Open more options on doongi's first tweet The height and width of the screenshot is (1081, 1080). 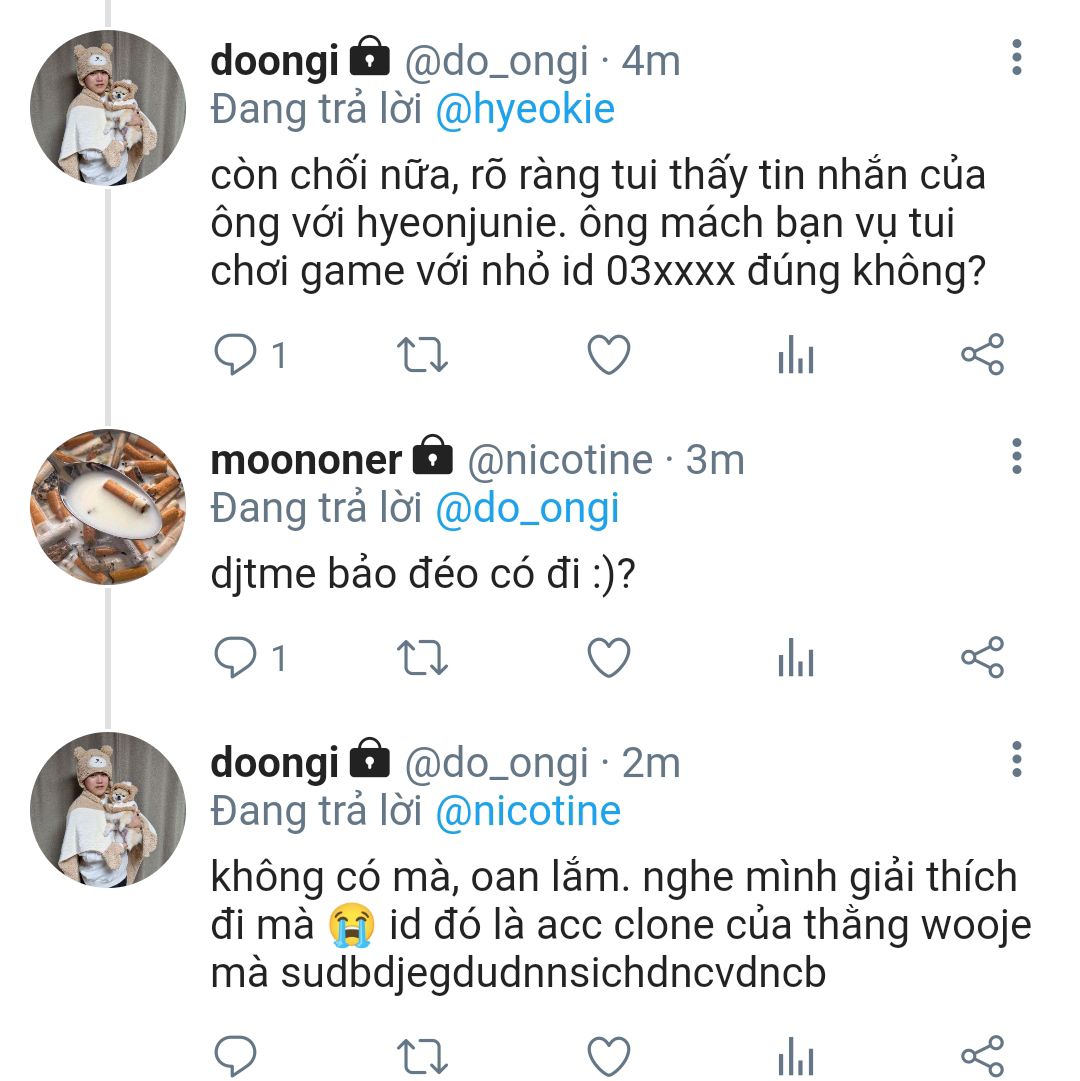click(x=1016, y=58)
